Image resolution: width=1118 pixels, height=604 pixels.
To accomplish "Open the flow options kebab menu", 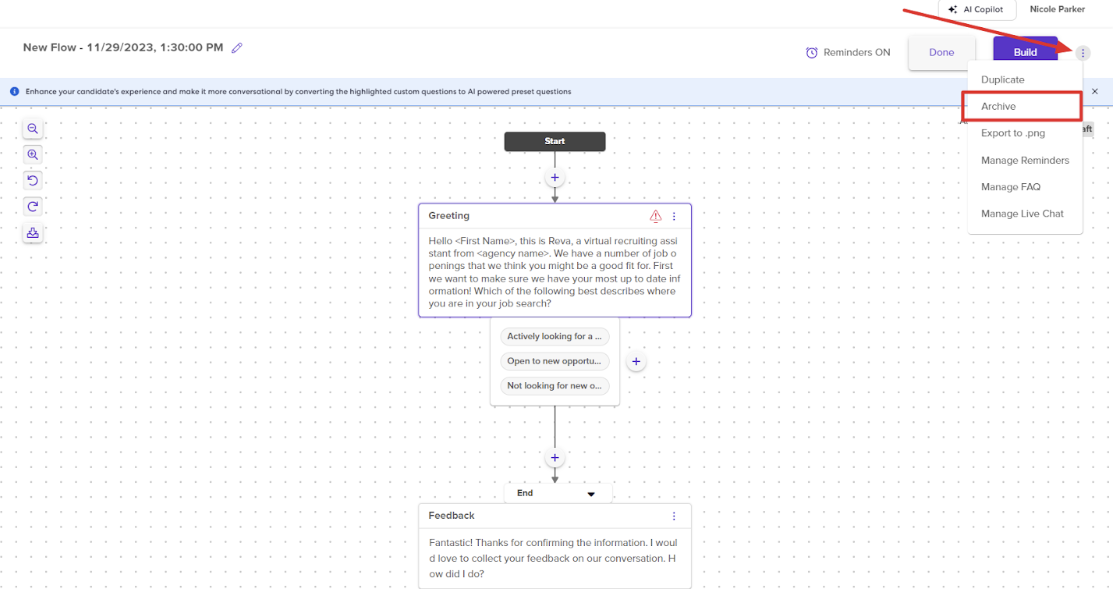I will click(x=1082, y=53).
